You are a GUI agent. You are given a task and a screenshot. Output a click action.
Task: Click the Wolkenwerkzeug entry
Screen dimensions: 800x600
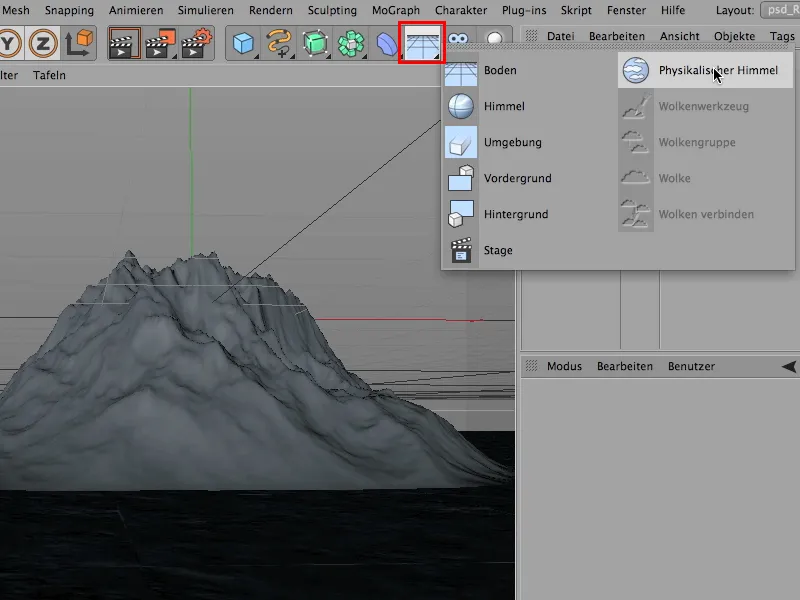pos(706,106)
